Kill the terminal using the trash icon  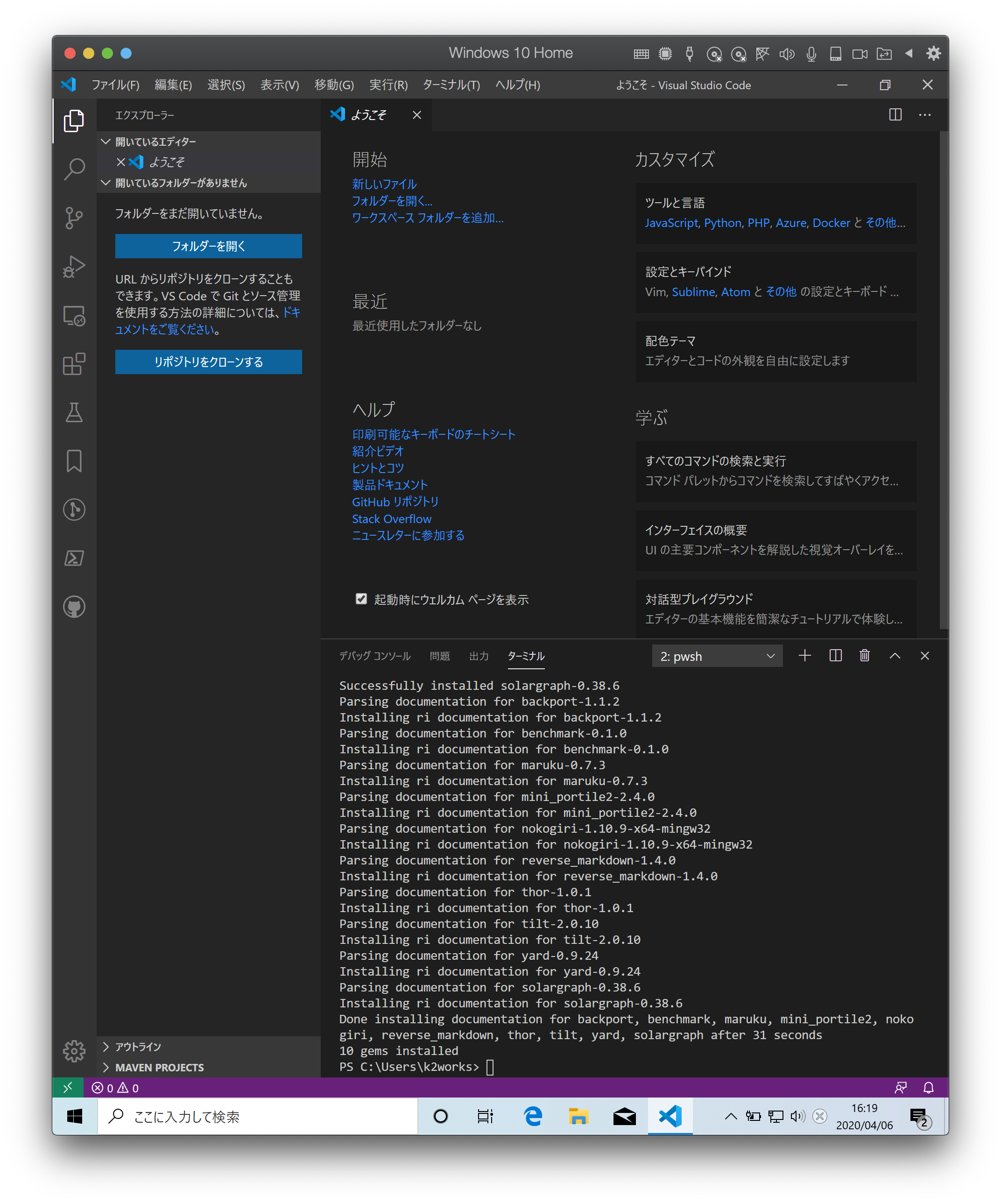point(865,655)
